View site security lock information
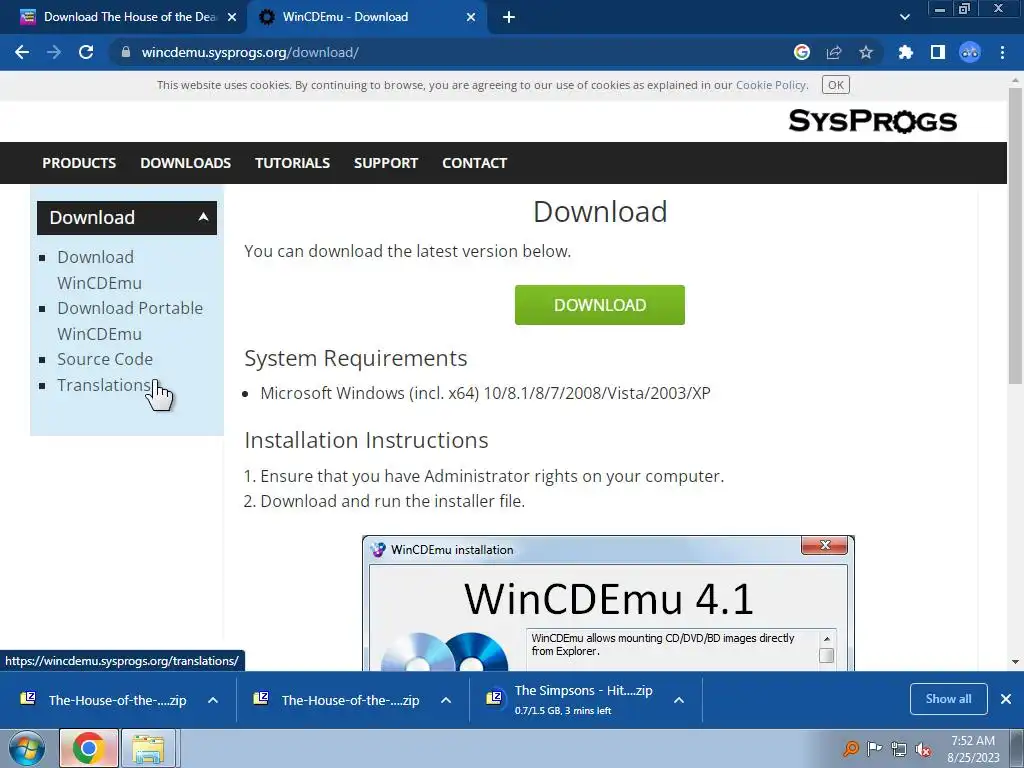This screenshot has height=768, width=1024. click(126, 52)
